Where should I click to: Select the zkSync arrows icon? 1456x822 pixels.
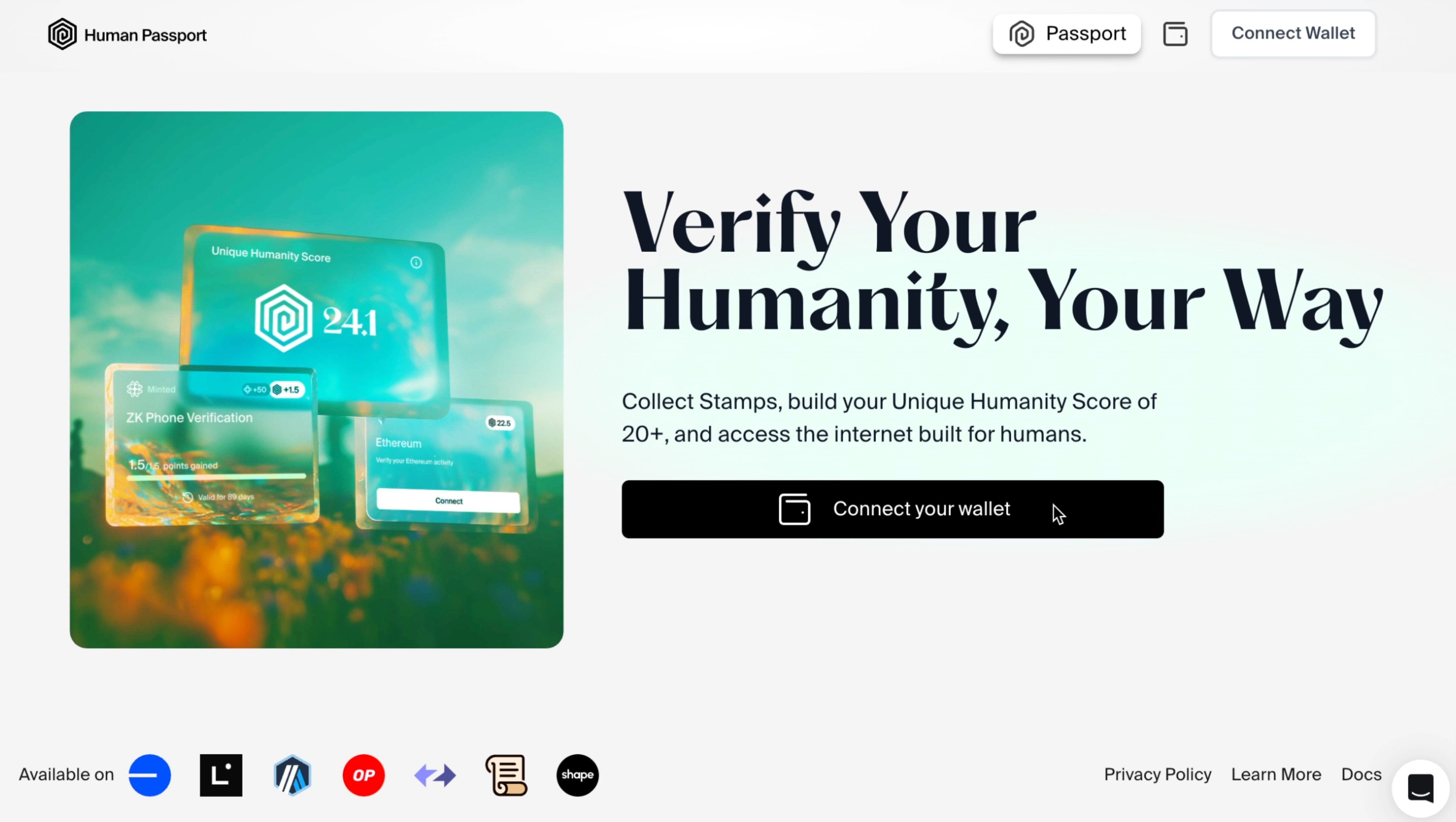435,775
